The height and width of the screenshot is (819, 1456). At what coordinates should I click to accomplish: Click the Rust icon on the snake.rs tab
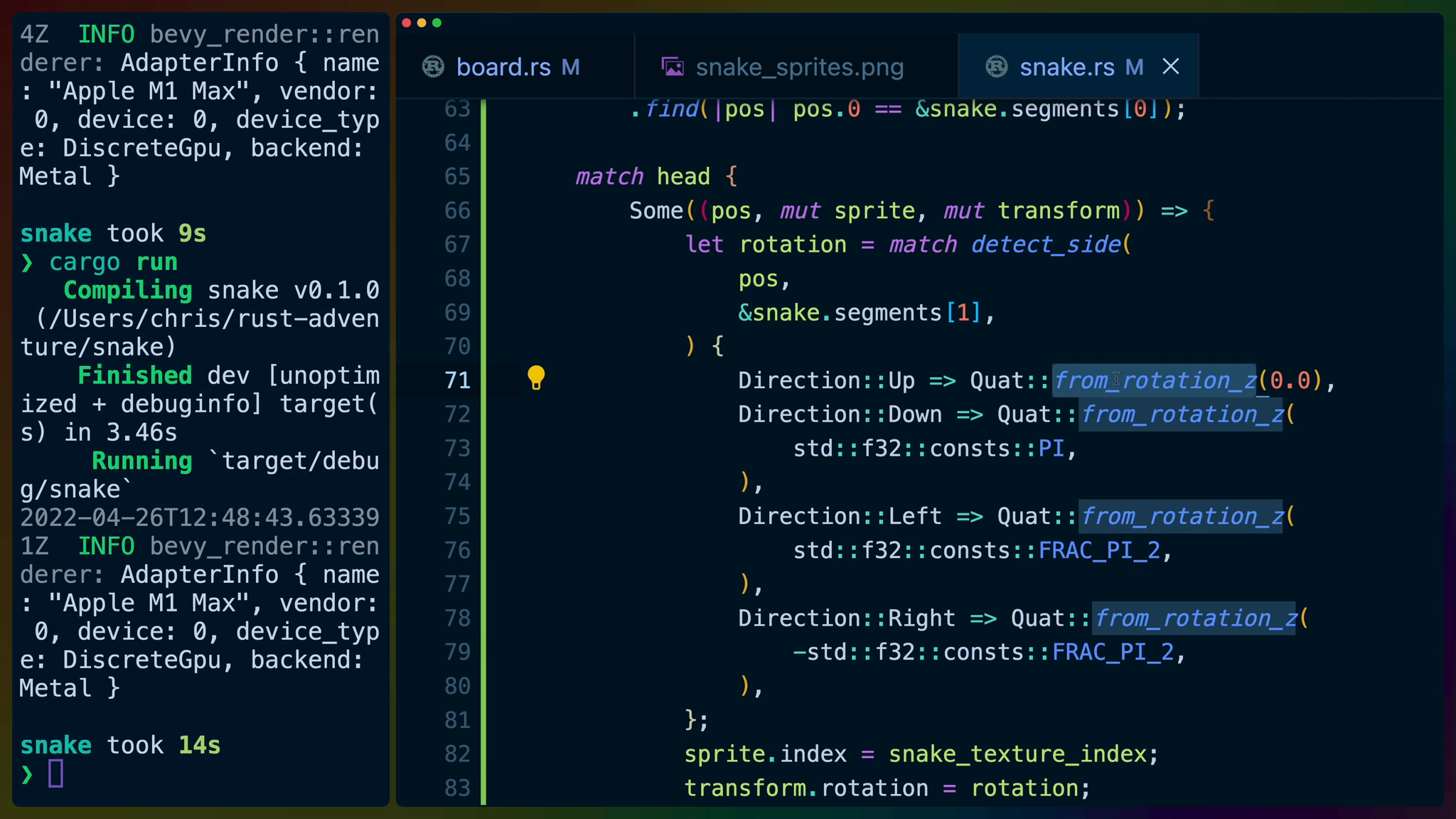tap(997, 66)
